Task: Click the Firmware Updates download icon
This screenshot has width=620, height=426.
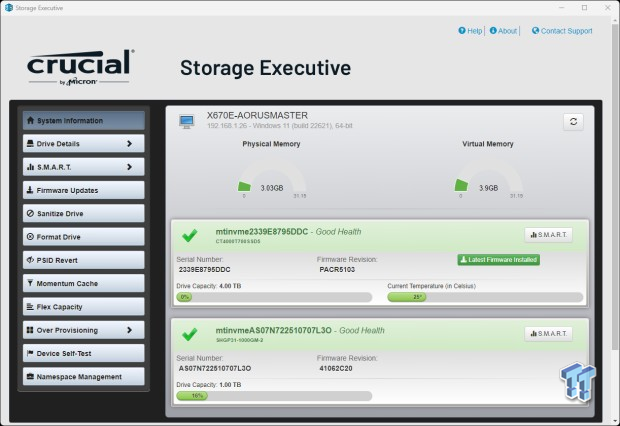Action: [30, 190]
